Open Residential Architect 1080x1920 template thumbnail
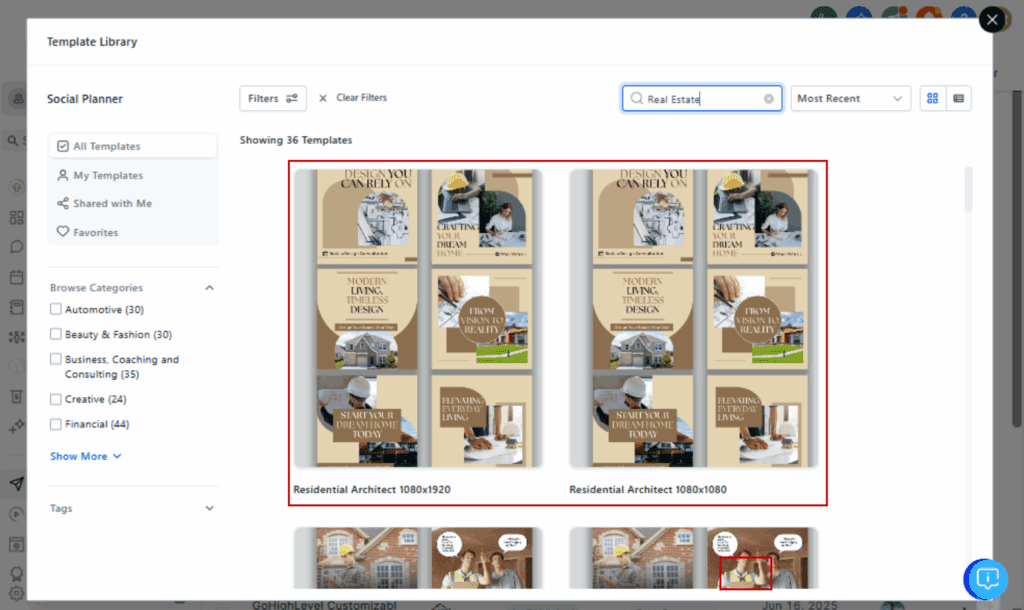 pyautogui.click(x=418, y=319)
